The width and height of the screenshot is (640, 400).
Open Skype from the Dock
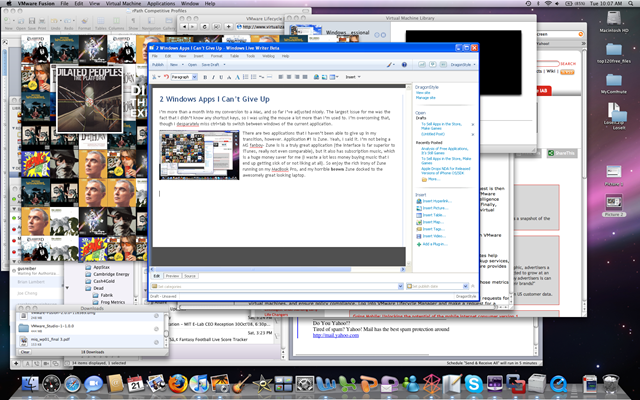tap(473, 384)
